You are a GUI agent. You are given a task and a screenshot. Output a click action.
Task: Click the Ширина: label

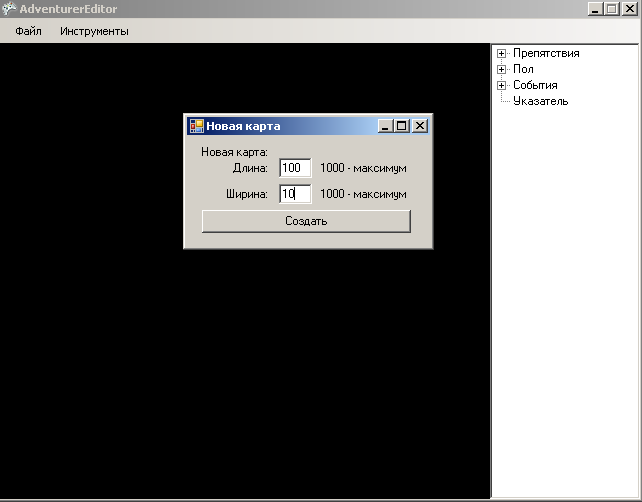click(x=246, y=194)
